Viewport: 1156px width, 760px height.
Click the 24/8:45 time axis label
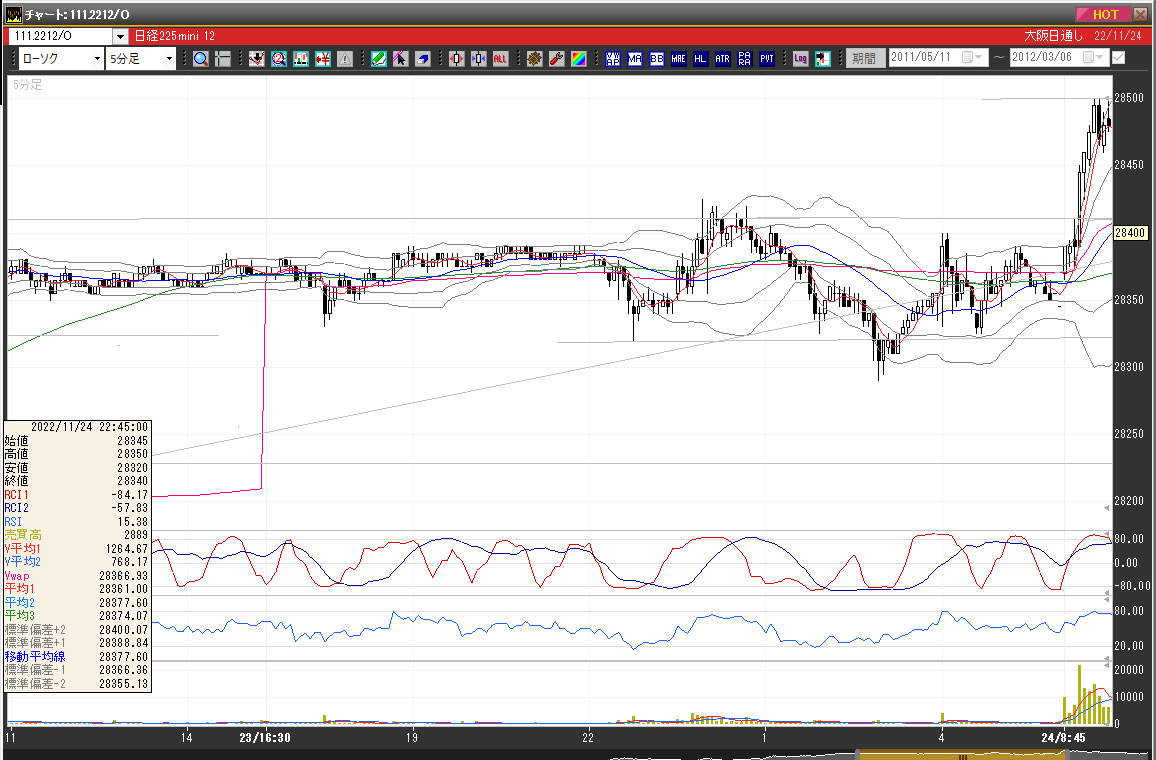1062,737
